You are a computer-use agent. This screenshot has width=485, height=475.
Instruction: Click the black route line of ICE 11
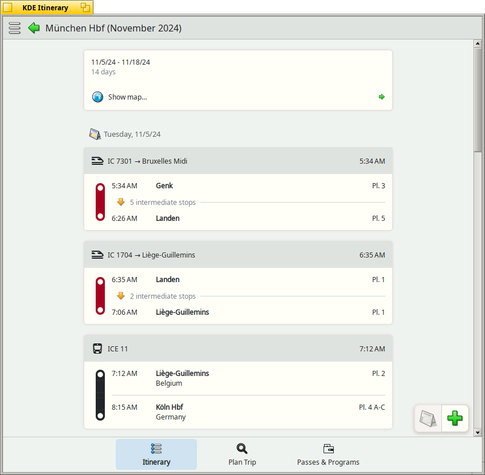100,395
